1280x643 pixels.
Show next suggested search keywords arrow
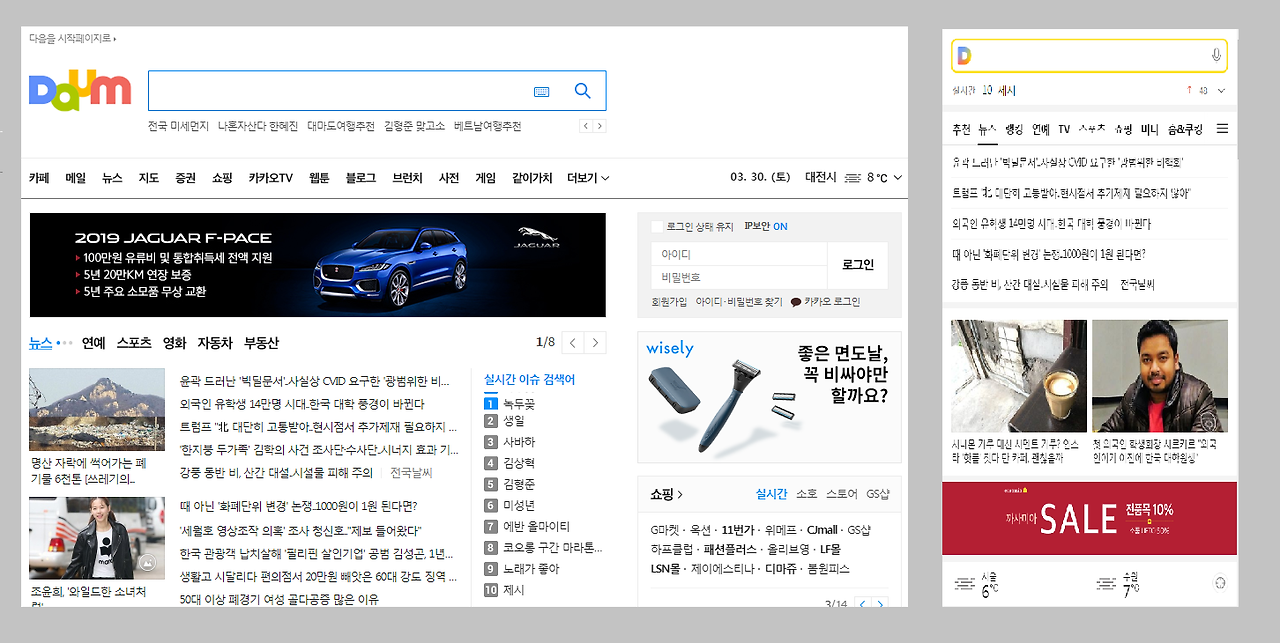[x=599, y=126]
